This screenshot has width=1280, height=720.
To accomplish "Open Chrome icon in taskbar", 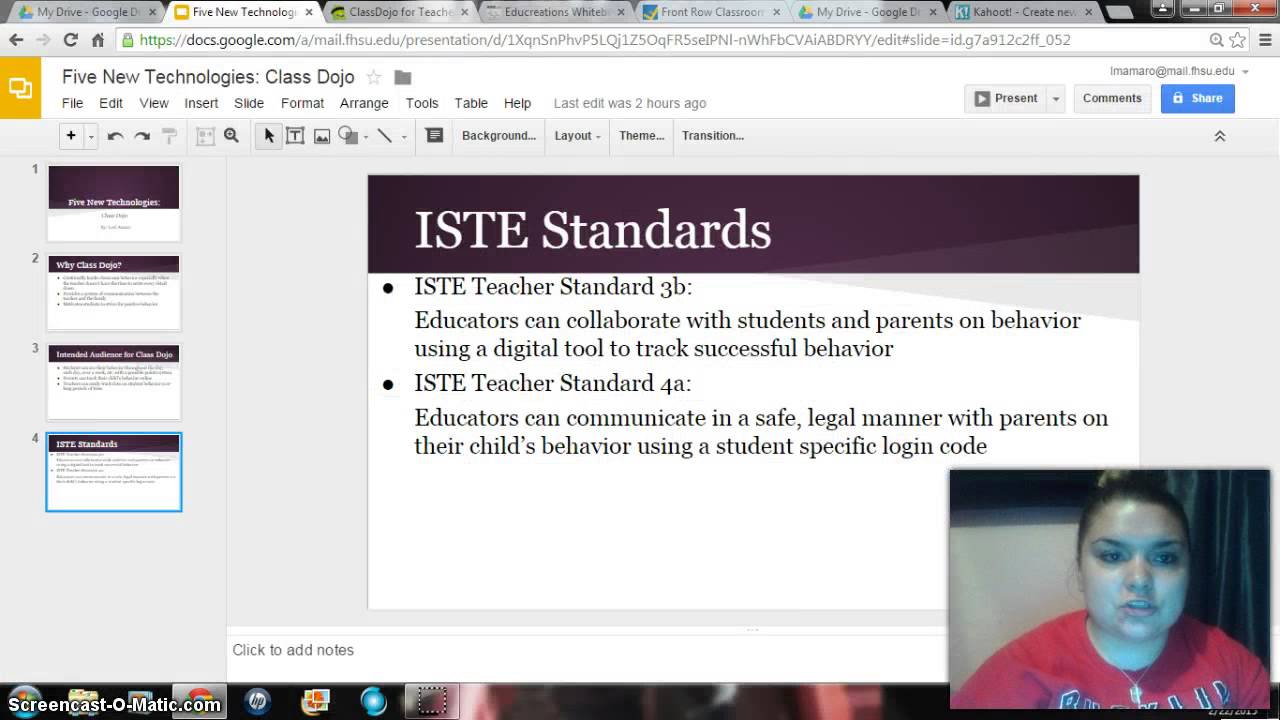I will (199, 701).
